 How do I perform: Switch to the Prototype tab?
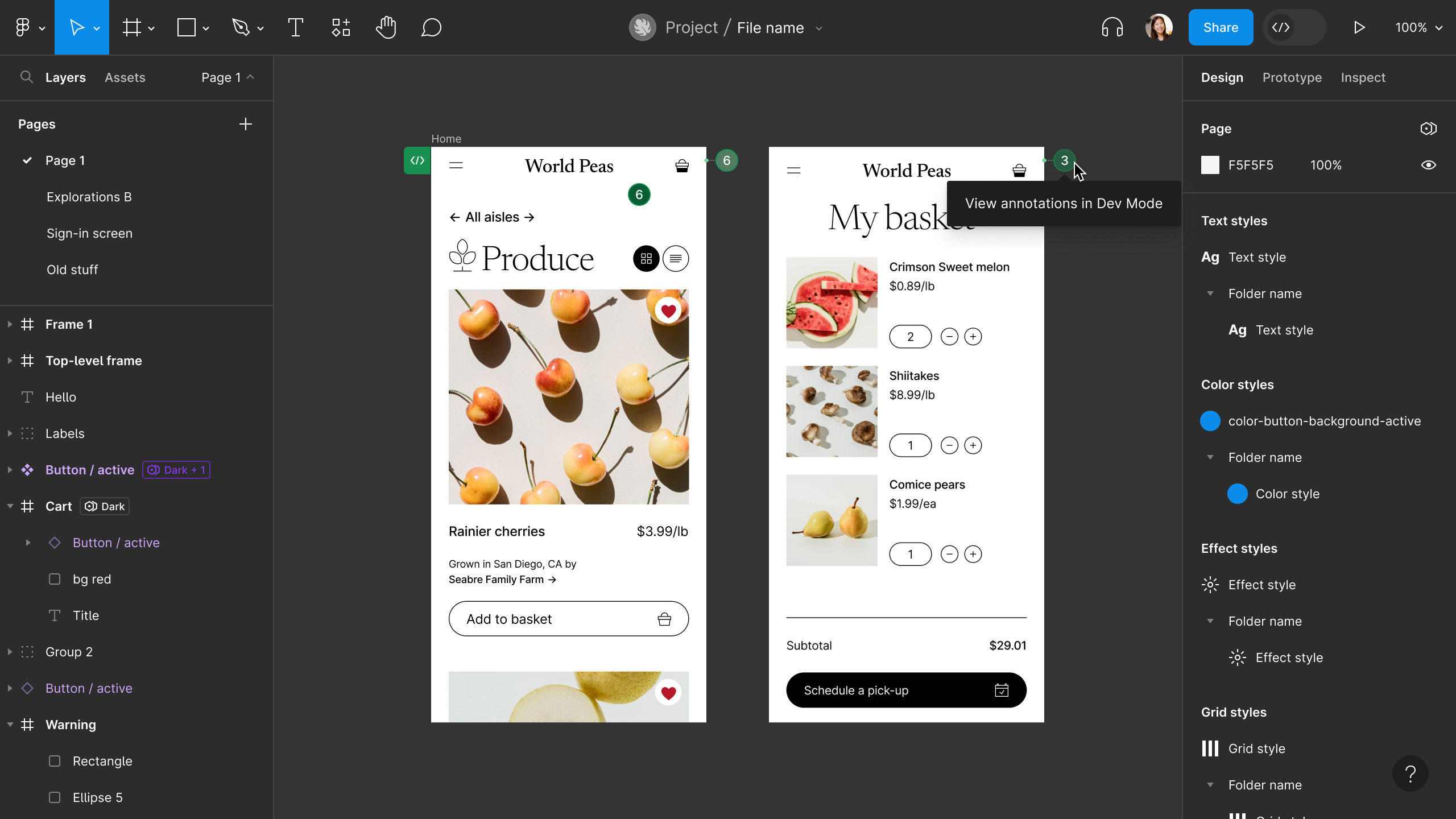click(x=1292, y=77)
